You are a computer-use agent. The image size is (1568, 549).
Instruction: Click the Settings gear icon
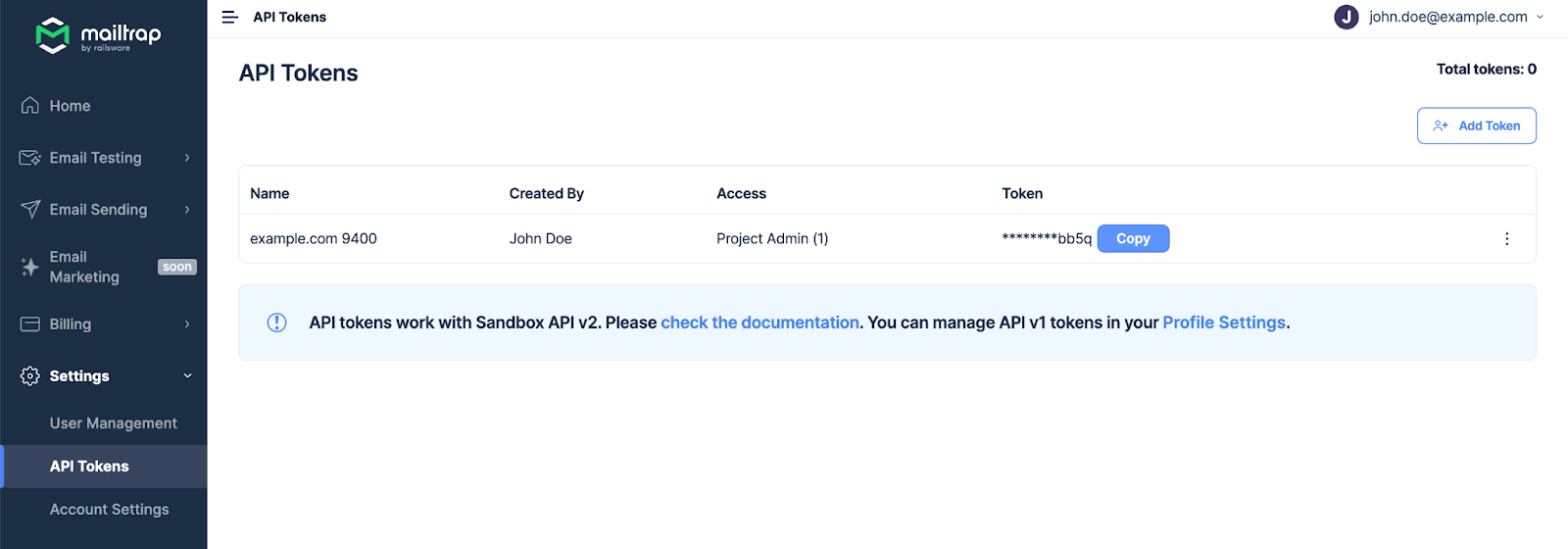(x=30, y=376)
